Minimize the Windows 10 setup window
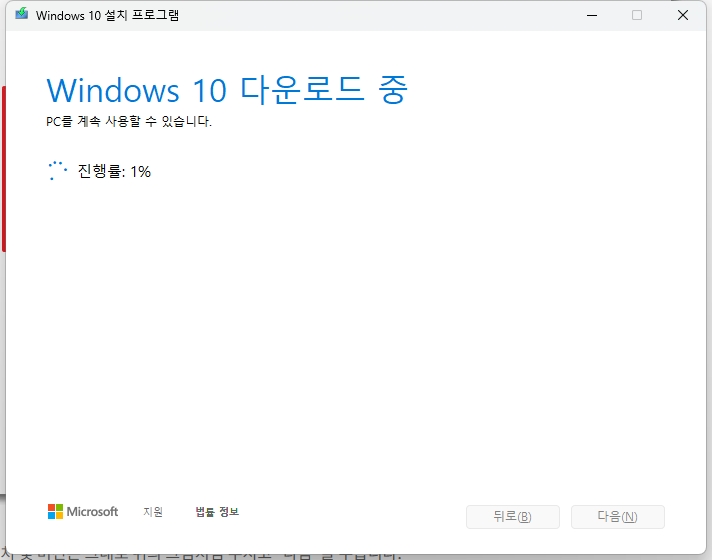712x560 pixels. click(x=592, y=15)
